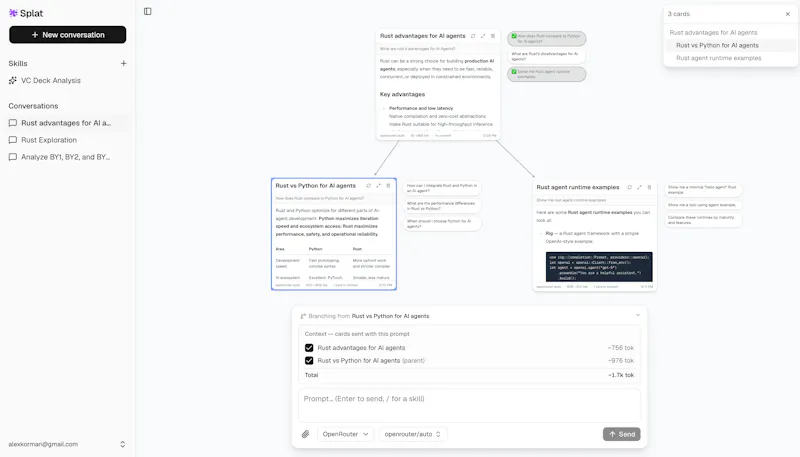The image size is (800, 457).
Task: Expand the 'Rust vs Python for AI agents' card
Action: (378, 186)
